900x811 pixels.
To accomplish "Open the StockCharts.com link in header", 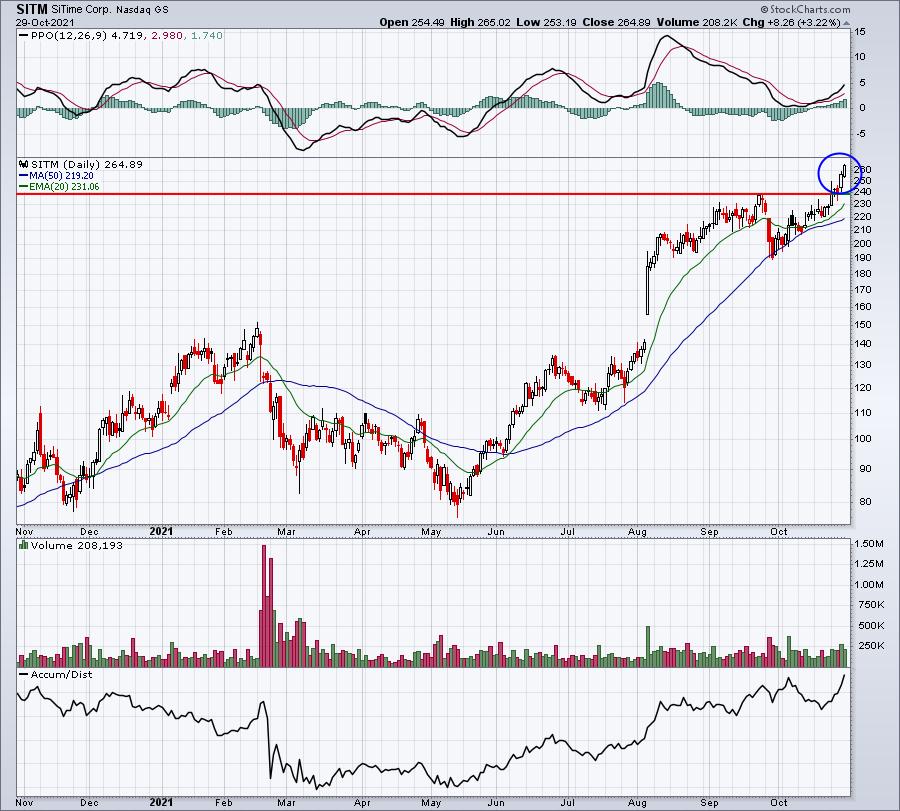I will [x=809, y=9].
